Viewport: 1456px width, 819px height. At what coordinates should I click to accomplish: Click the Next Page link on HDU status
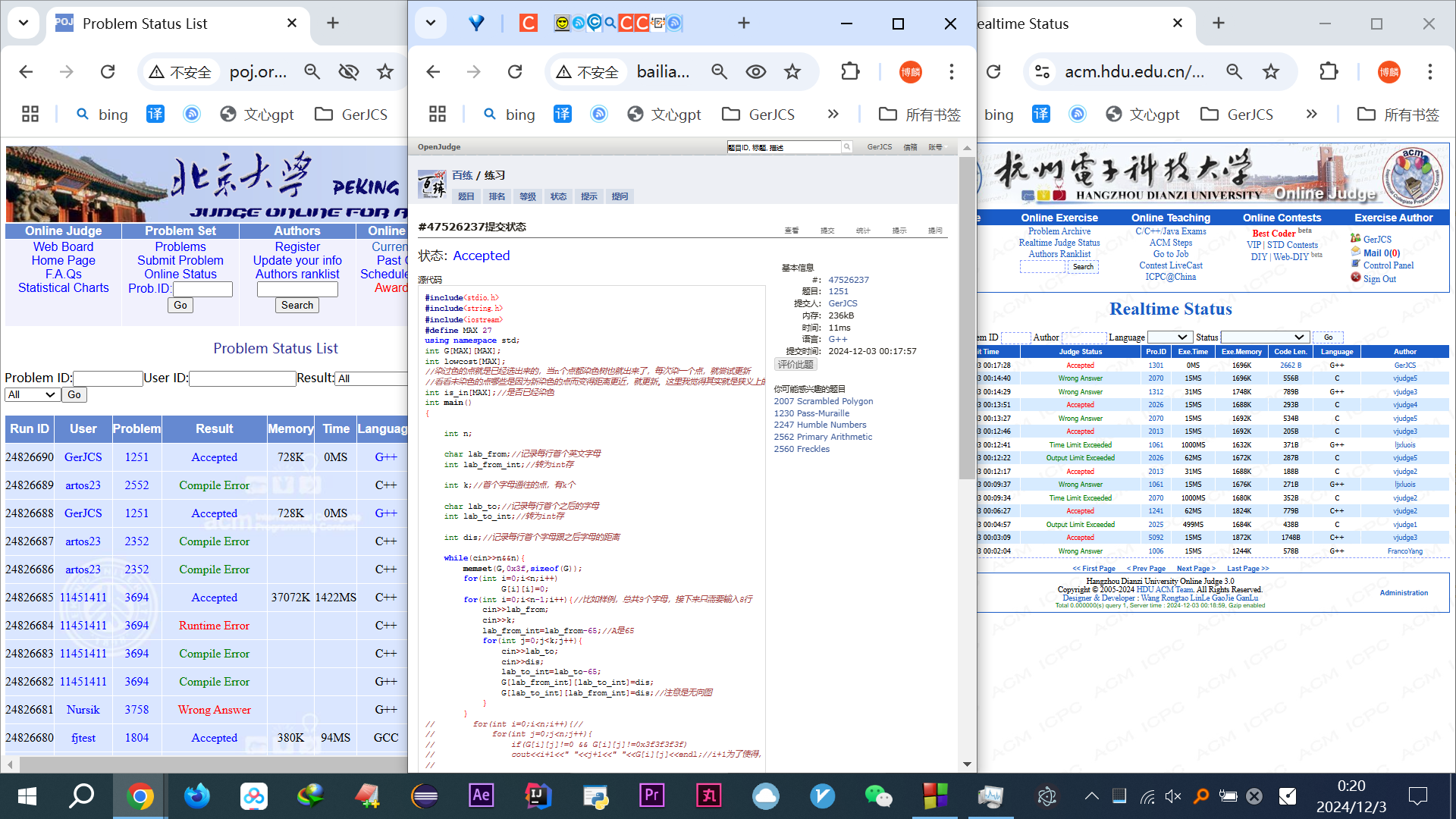[1196, 568]
